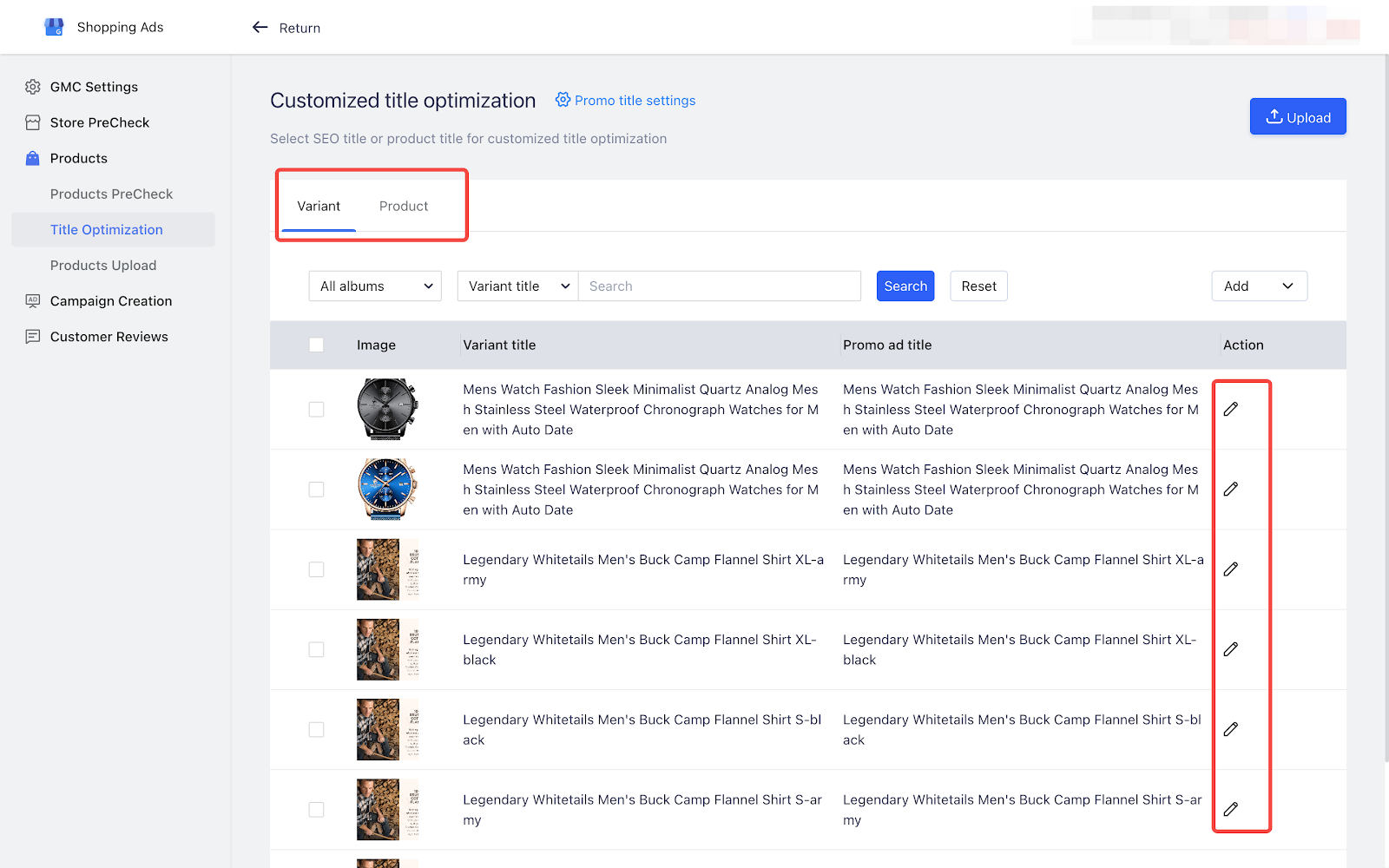
Task: Open GMC Settings gear icon
Action: [33, 87]
